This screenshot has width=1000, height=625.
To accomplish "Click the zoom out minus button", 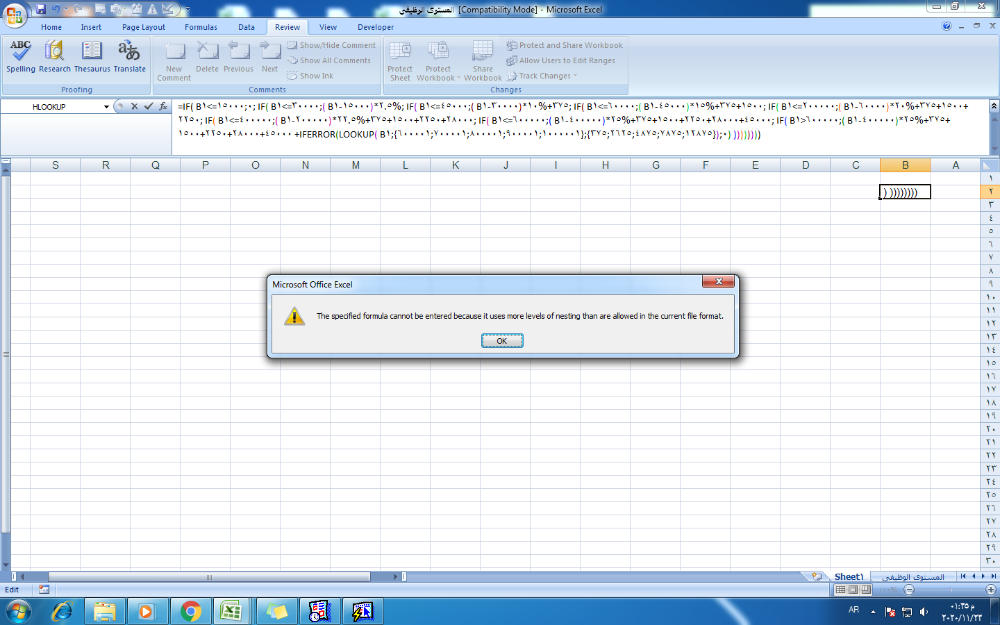I will 909,590.
